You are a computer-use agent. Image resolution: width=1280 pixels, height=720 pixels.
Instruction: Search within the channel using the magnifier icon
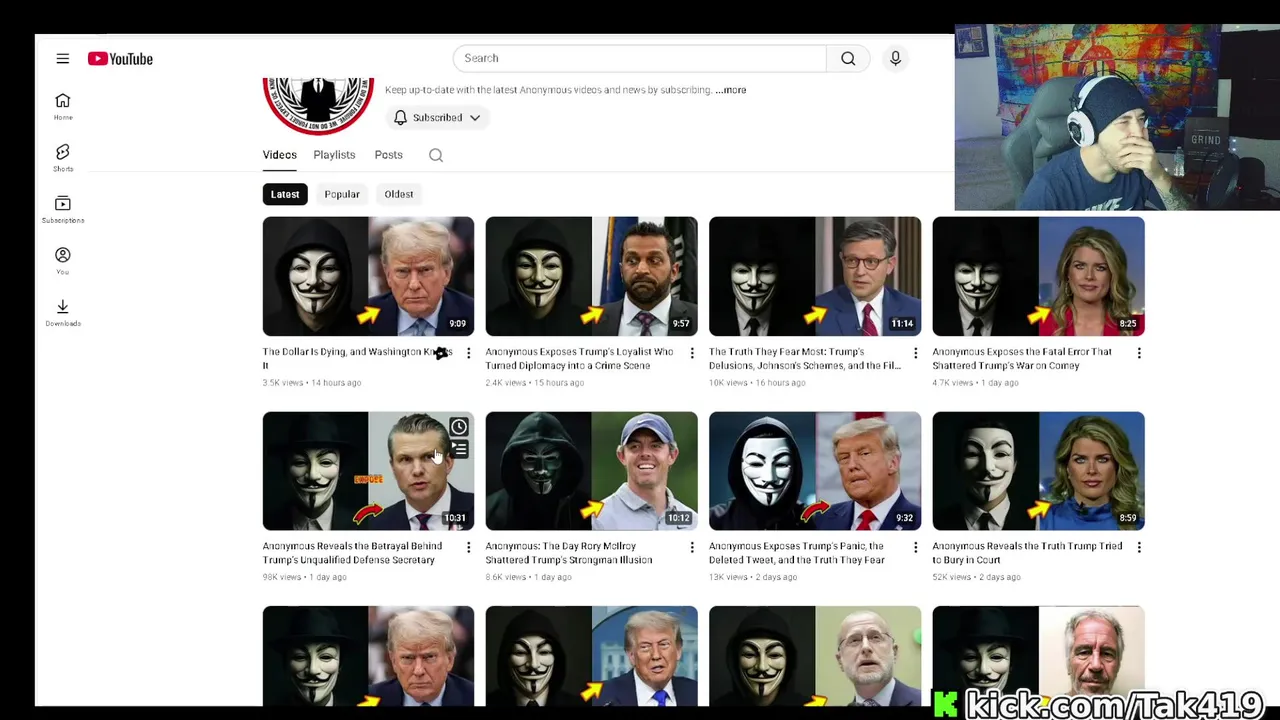436,155
